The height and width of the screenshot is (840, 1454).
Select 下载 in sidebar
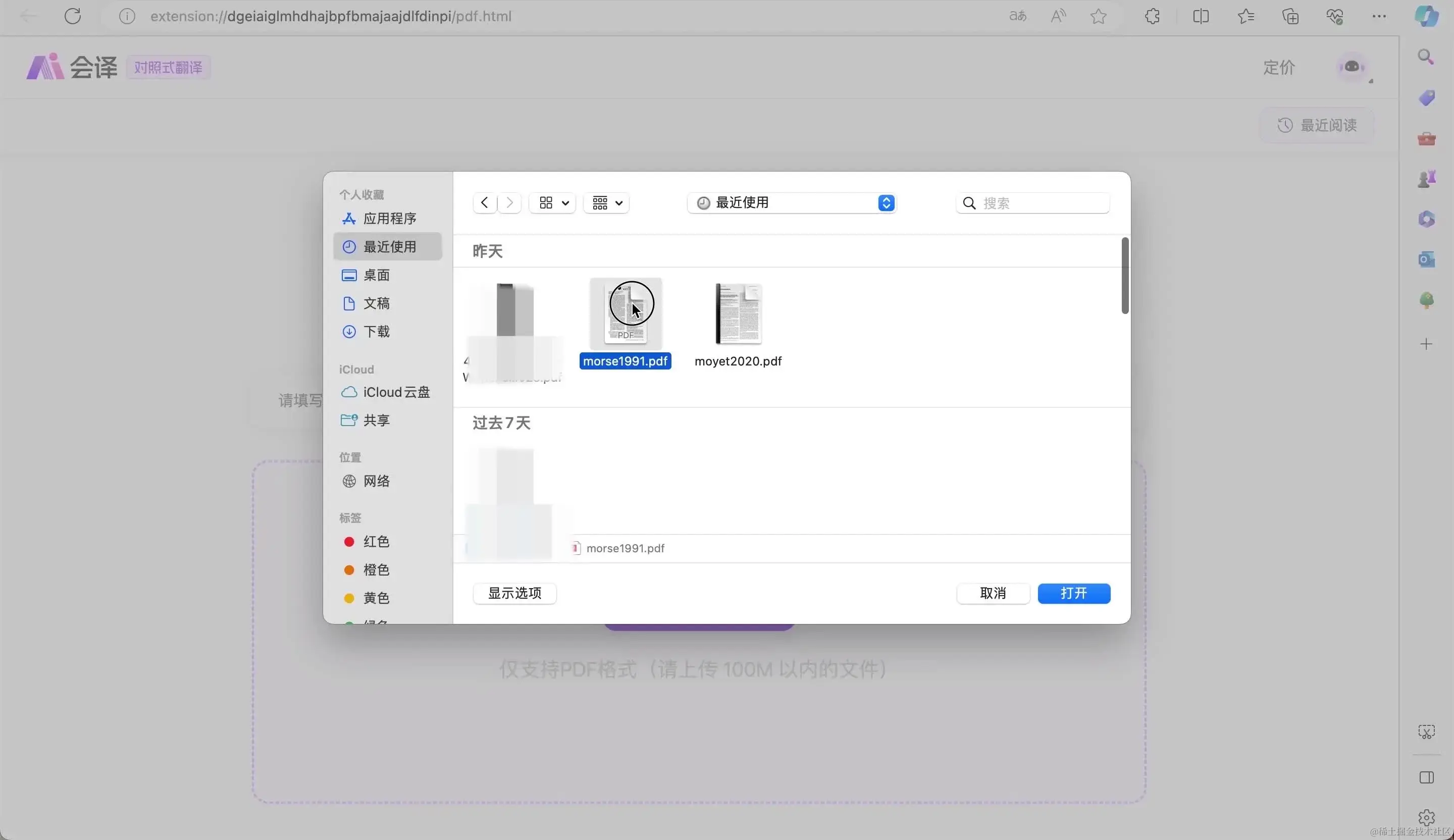(x=388, y=332)
